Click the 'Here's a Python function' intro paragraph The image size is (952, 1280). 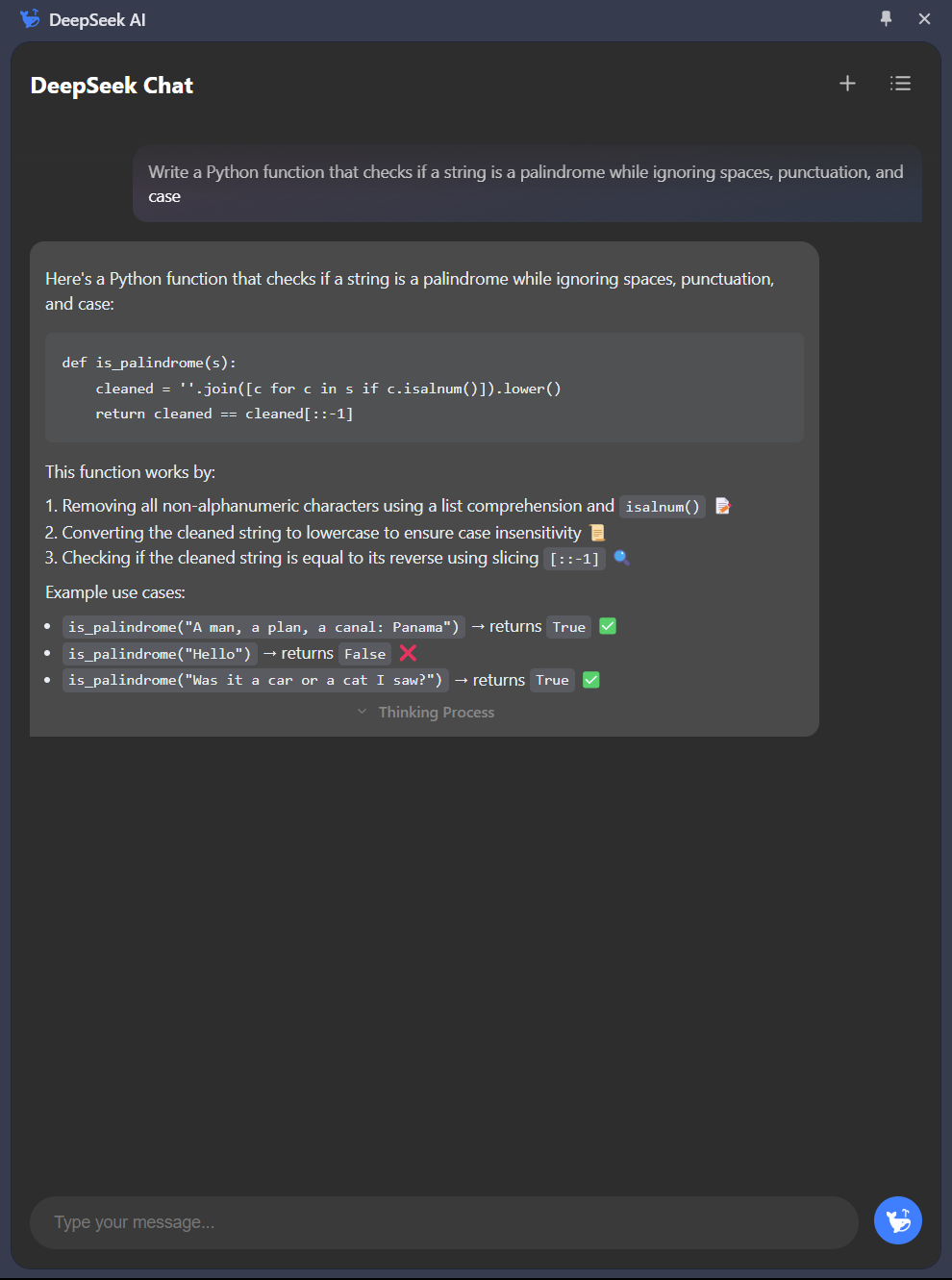click(410, 291)
